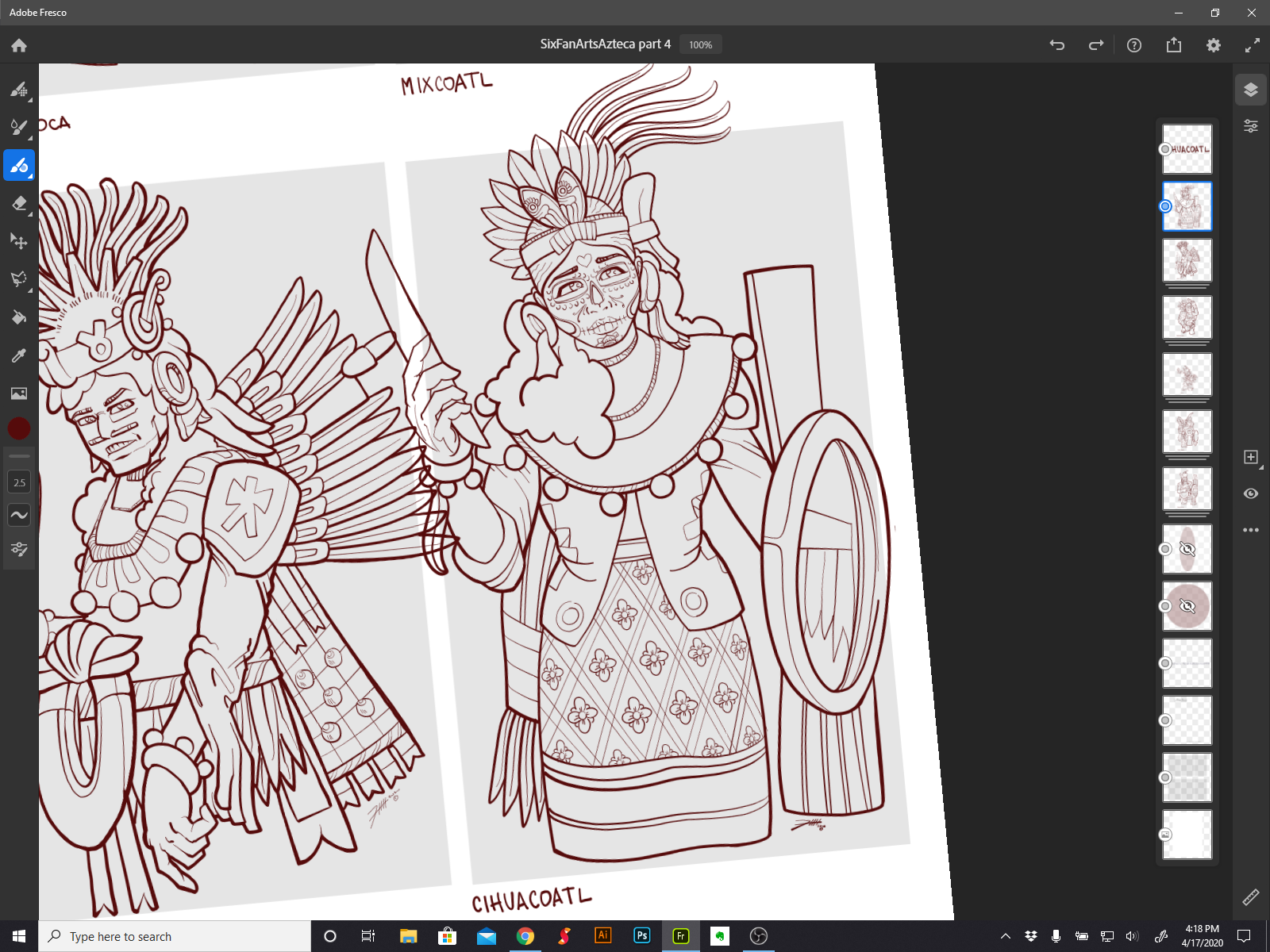This screenshot has height=952, width=1270.
Task: Open the ruler drawing aids
Action: [1251, 897]
